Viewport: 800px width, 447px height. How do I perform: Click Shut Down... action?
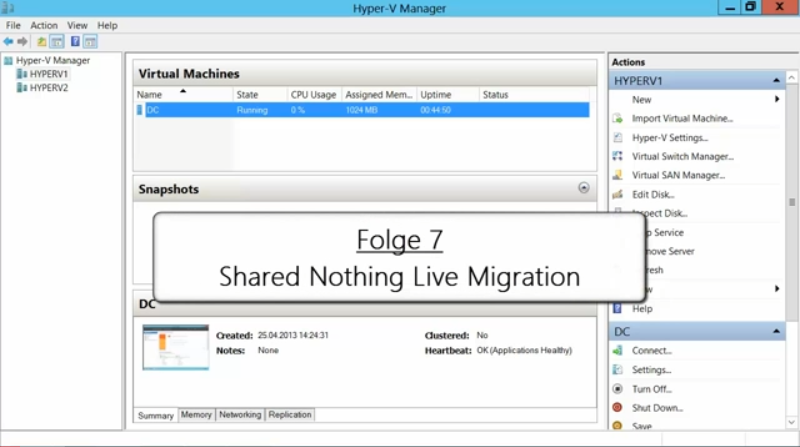coord(657,408)
